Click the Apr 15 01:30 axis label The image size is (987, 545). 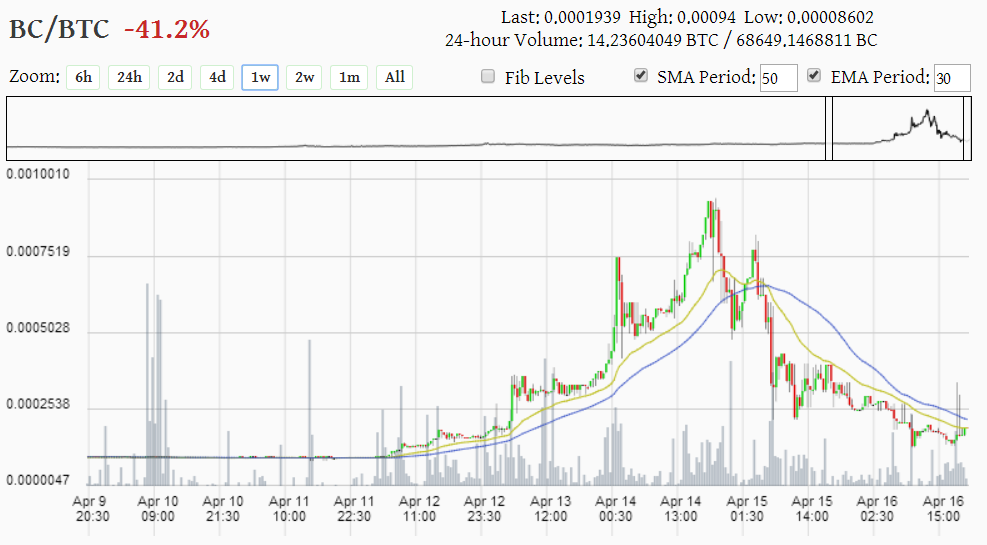[x=747, y=509]
